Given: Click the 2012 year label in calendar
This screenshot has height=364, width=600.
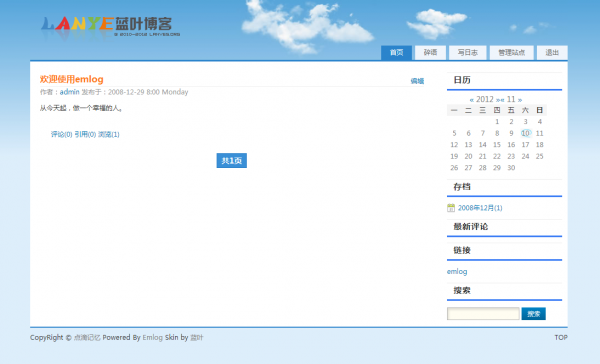Looking at the screenshot, I should pos(485,100).
